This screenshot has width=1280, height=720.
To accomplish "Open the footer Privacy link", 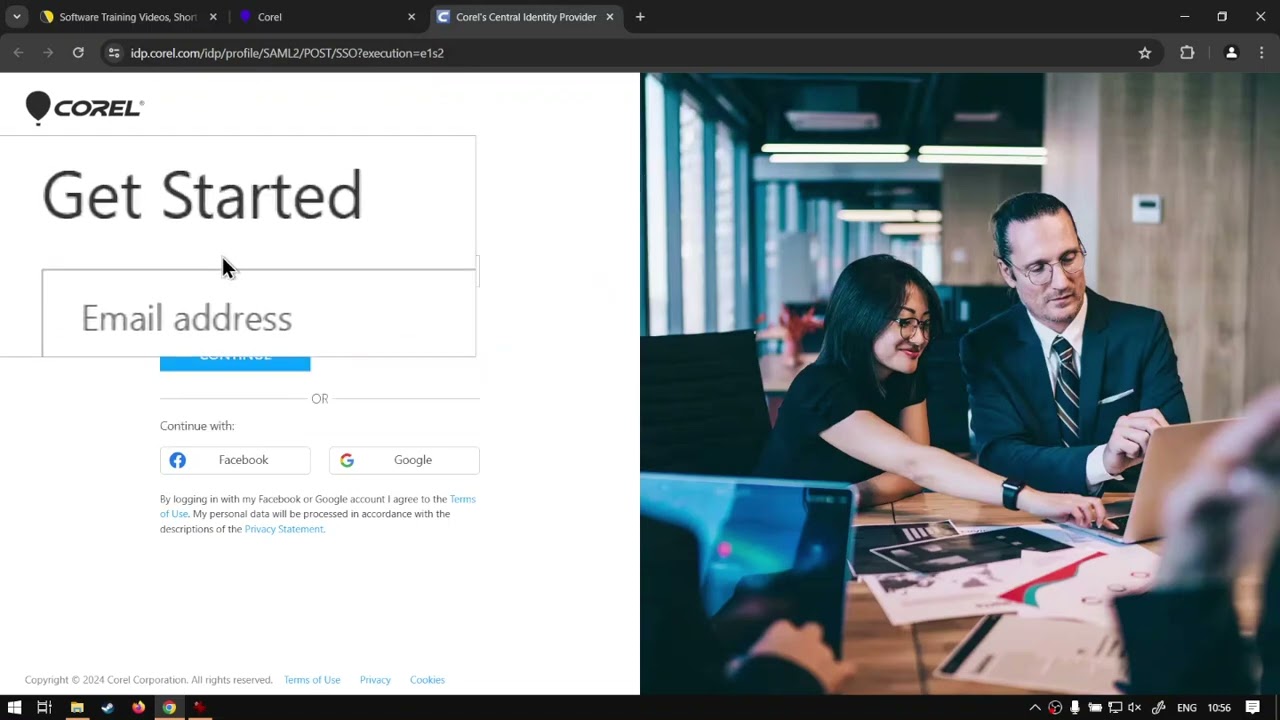I will click(x=375, y=680).
